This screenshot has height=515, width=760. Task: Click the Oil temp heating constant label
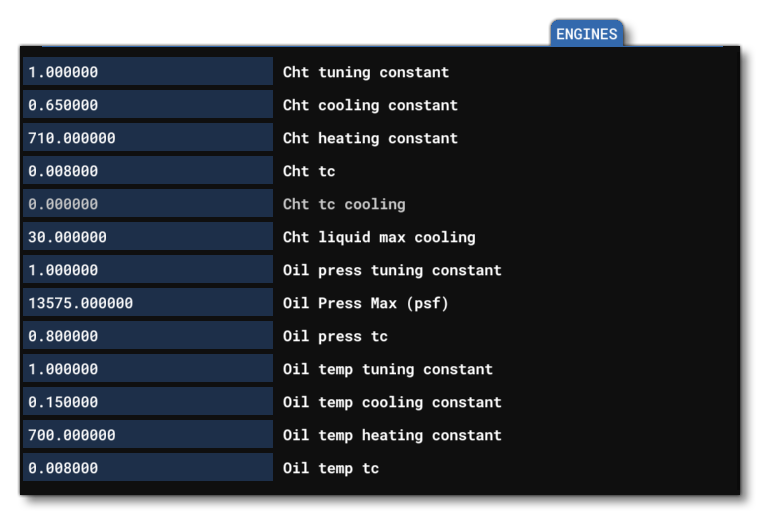tap(392, 435)
